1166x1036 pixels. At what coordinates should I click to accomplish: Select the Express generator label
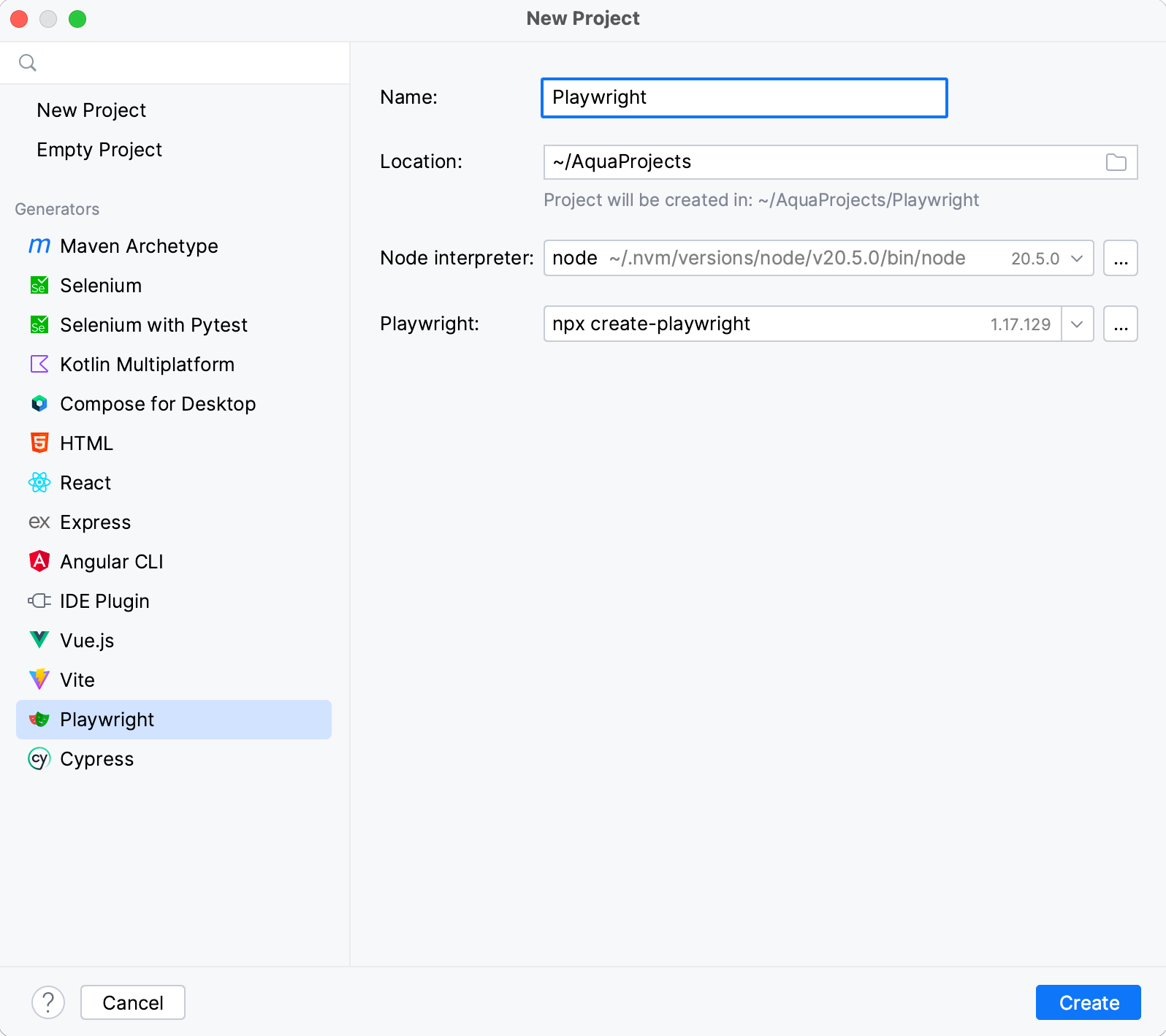96,522
